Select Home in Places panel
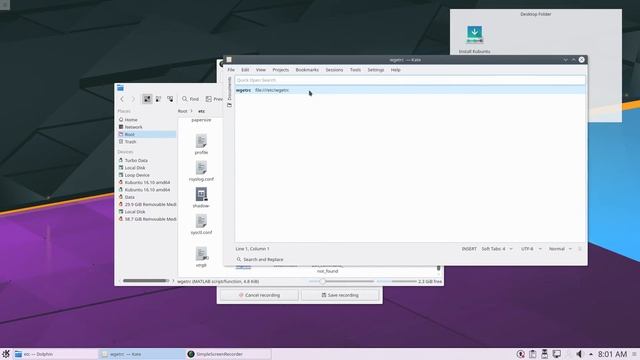640x360 pixels. pos(147,120)
